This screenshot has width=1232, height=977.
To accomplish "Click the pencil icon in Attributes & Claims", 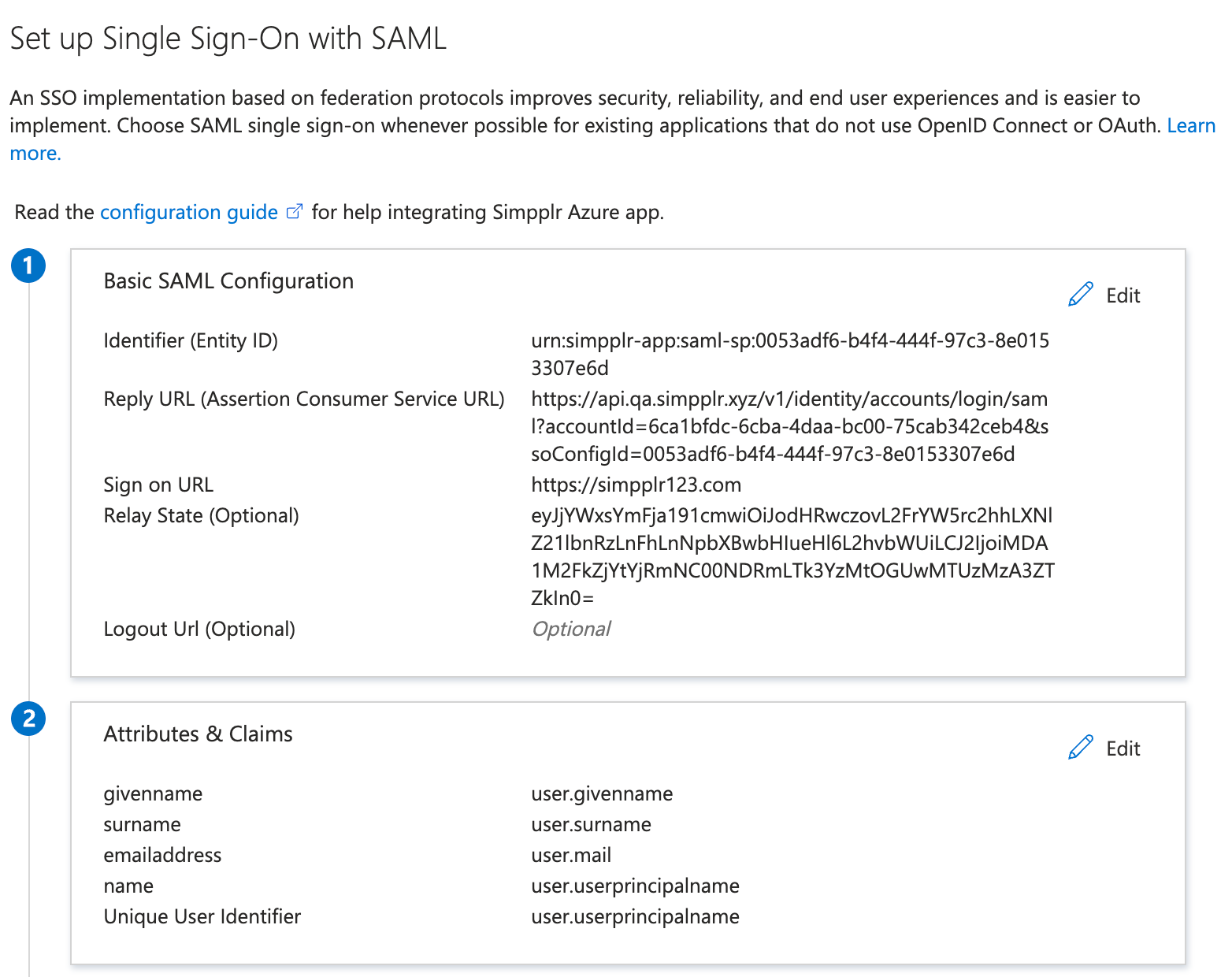I will (x=1080, y=748).
